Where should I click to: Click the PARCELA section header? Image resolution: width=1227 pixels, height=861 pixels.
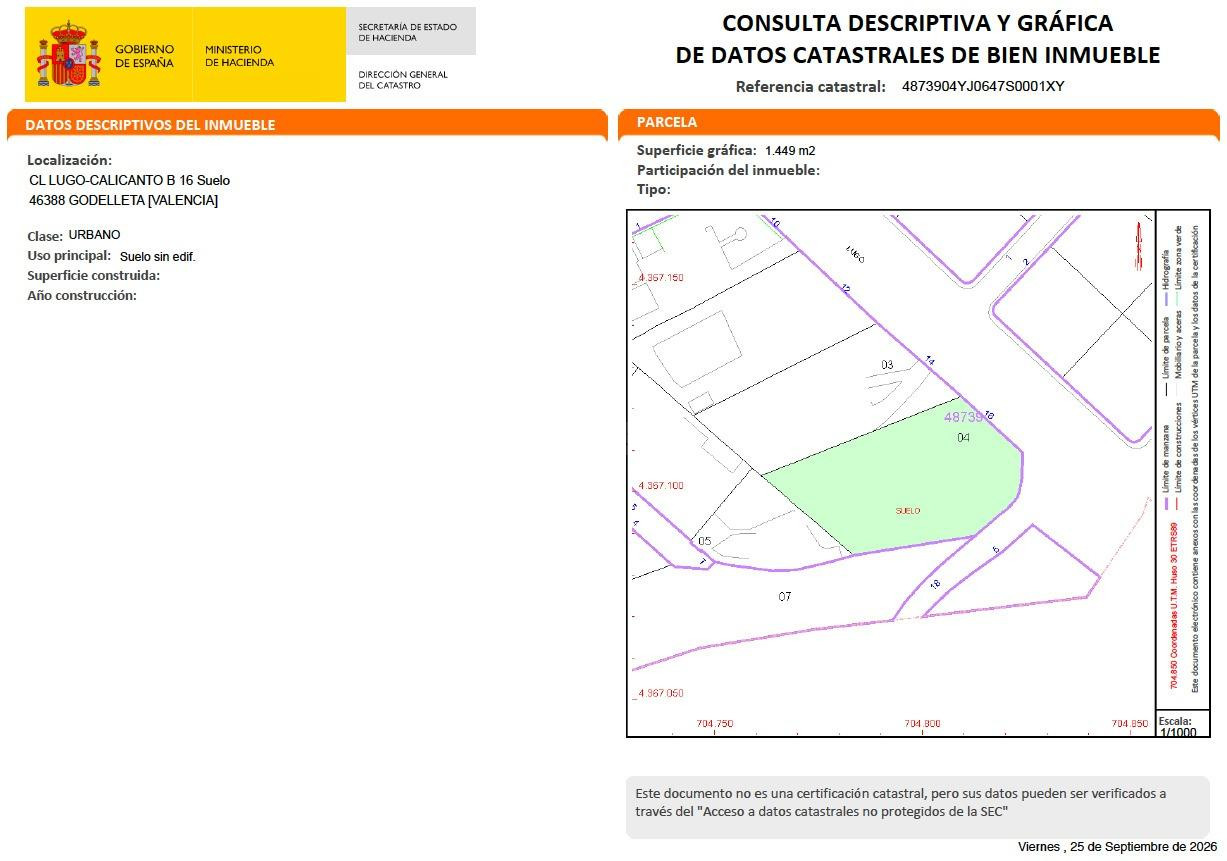coord(667,122)
